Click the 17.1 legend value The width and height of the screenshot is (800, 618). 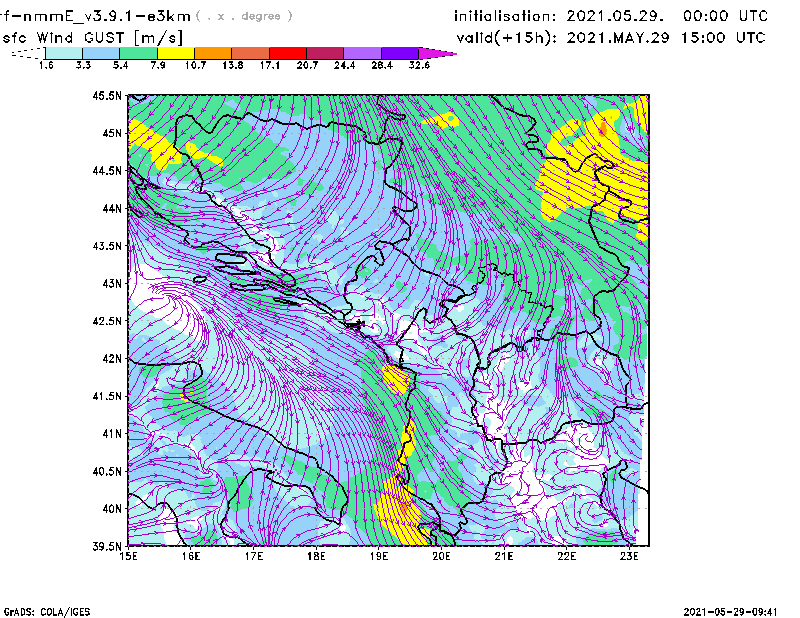270,65
